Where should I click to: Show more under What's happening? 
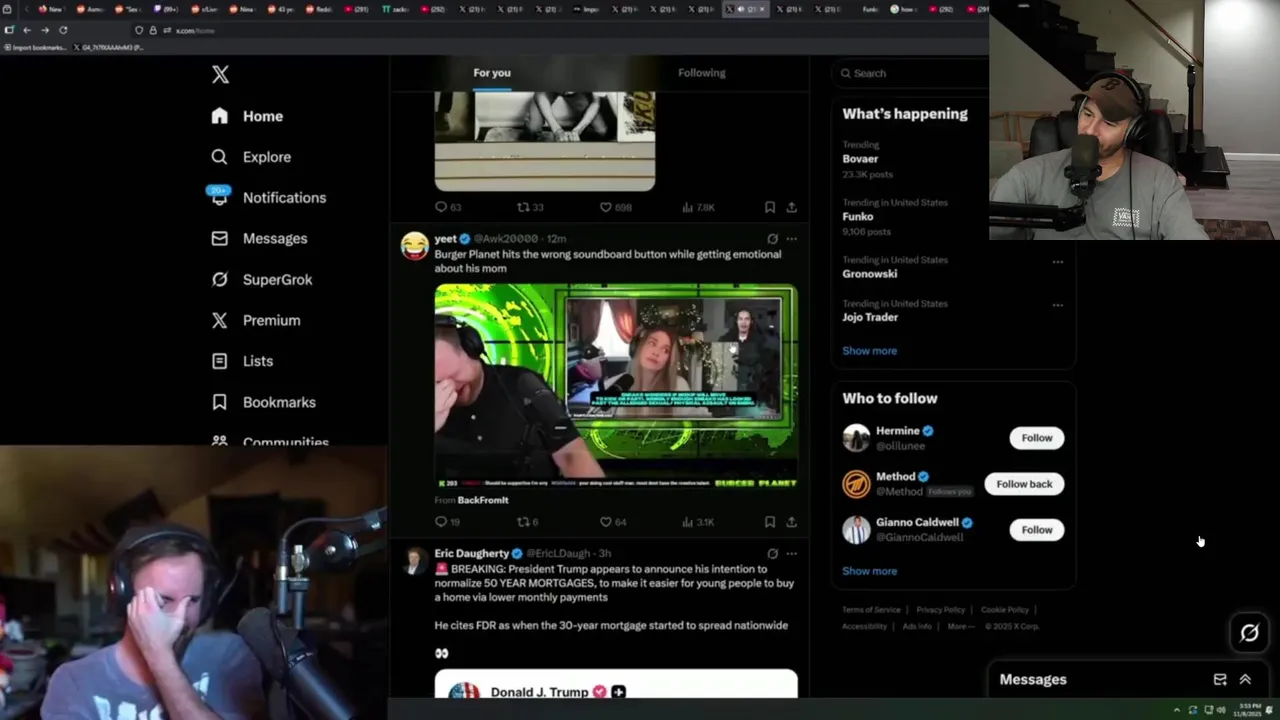(x=869, y=351)
